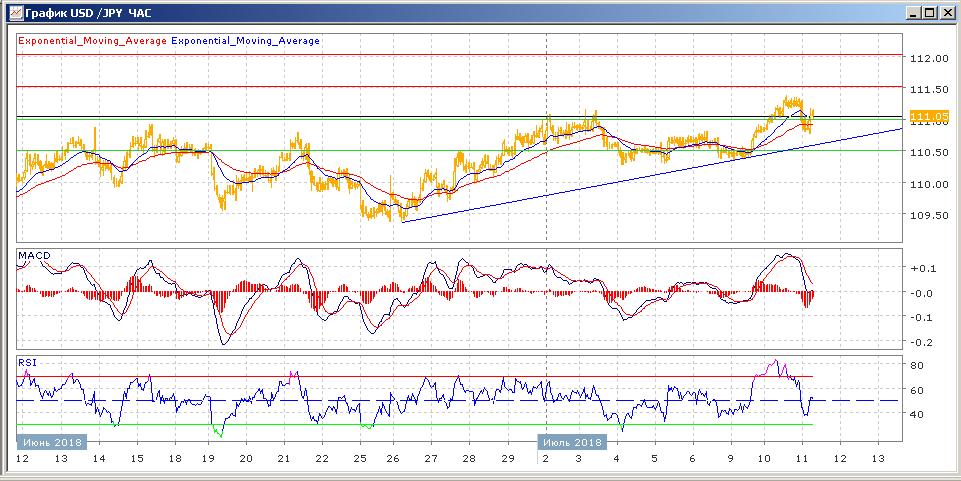Click date label 19 on time axis
The image size is (961, 481).
tap(209, 458)
